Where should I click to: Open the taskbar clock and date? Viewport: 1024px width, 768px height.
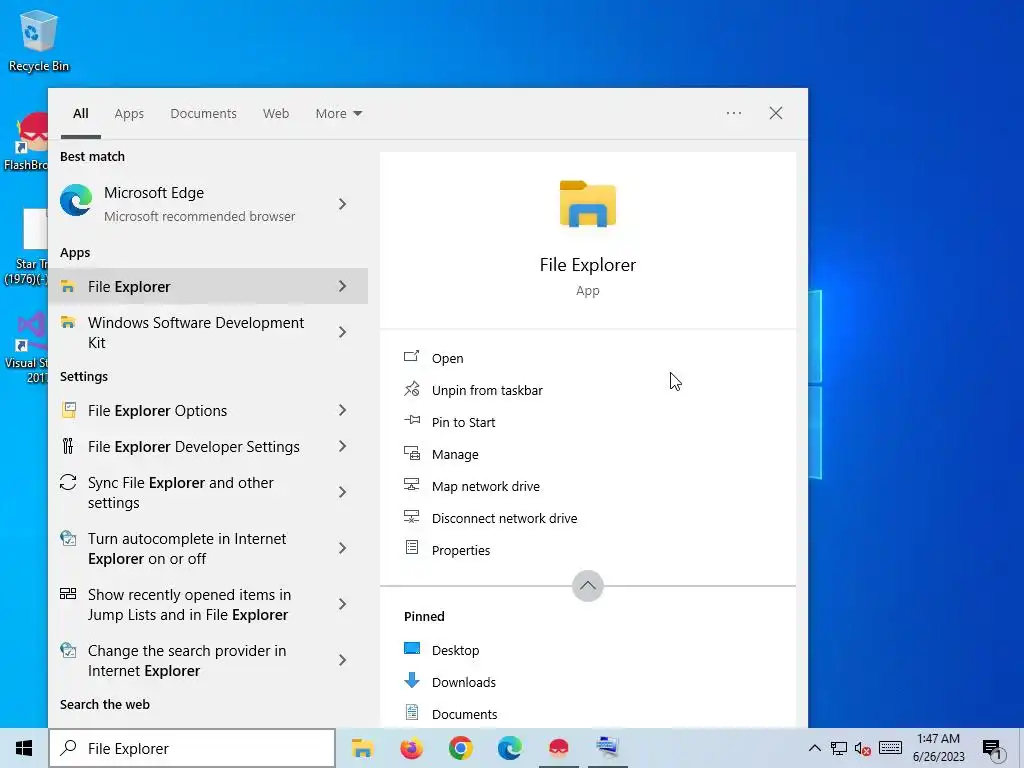(938, 748)
